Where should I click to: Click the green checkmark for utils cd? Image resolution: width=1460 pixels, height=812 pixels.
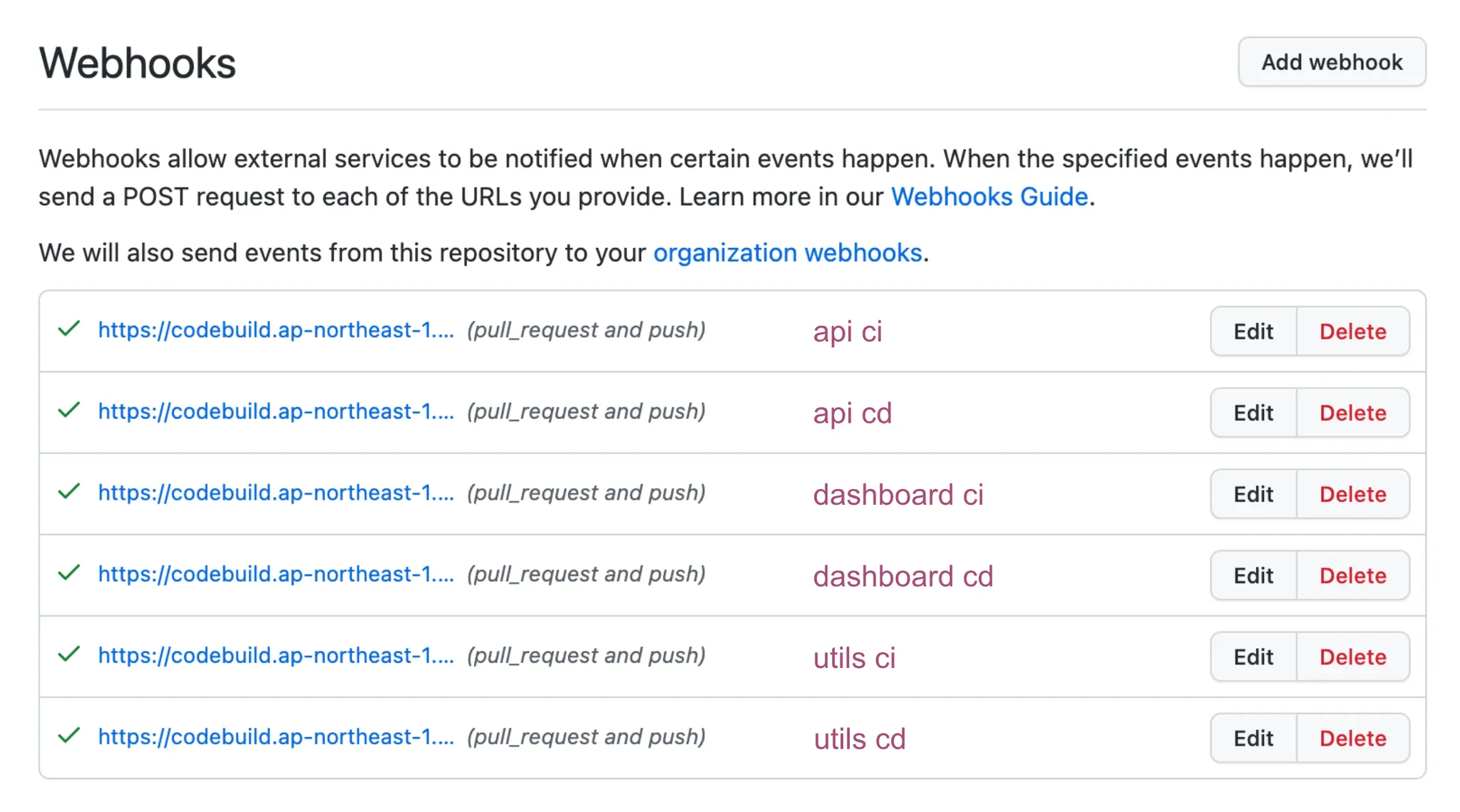point(68,736)
